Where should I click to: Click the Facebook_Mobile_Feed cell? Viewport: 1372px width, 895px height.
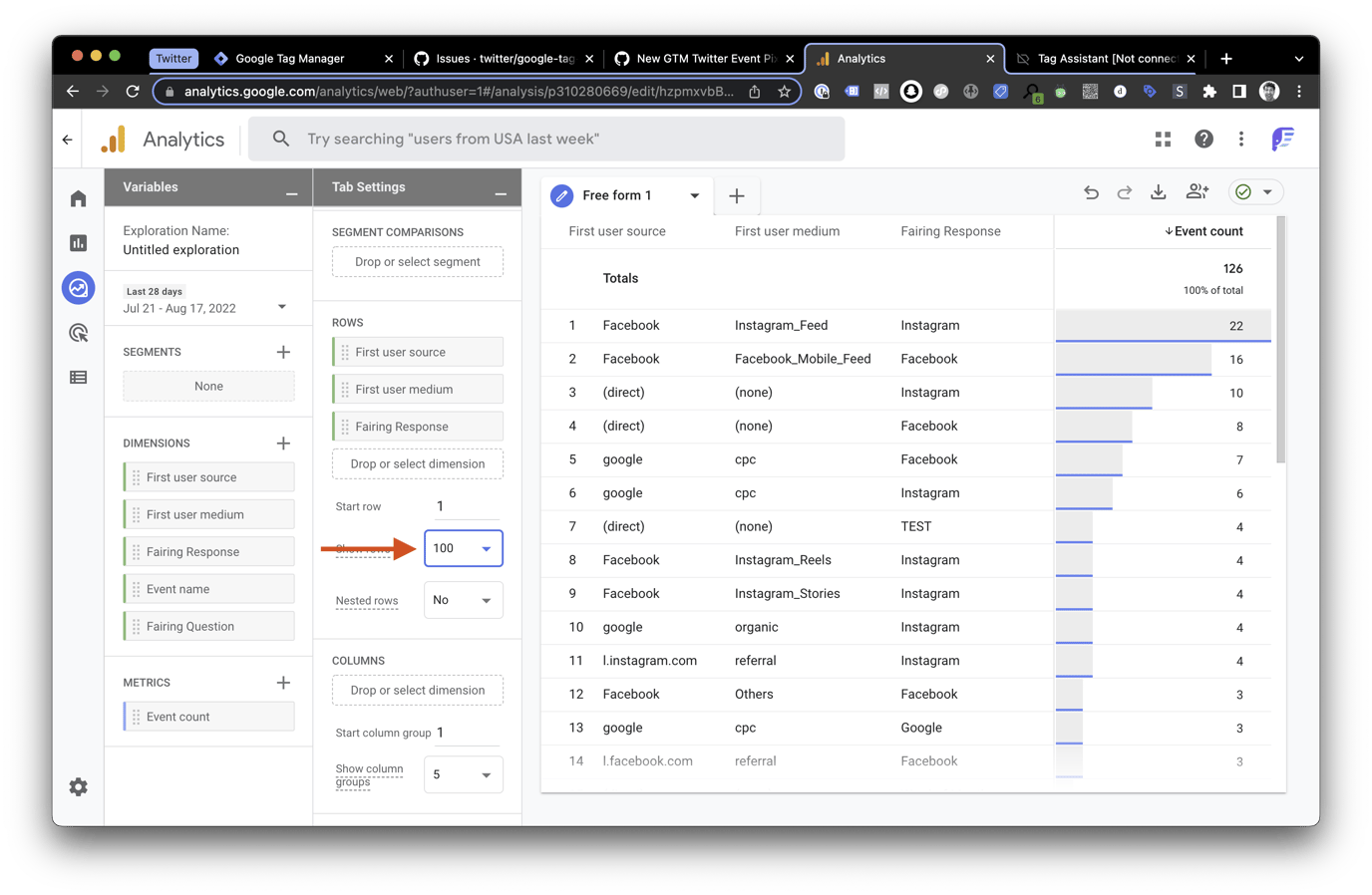803,359
